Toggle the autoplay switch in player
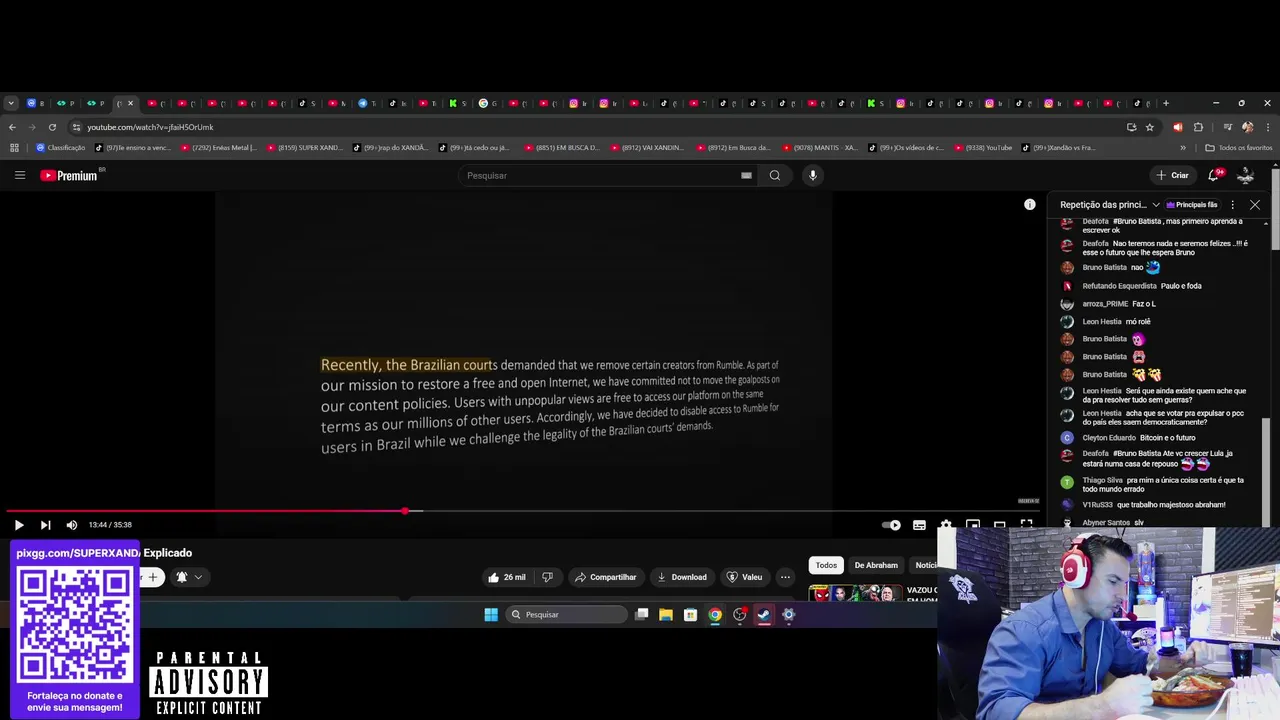 point(891,525)
